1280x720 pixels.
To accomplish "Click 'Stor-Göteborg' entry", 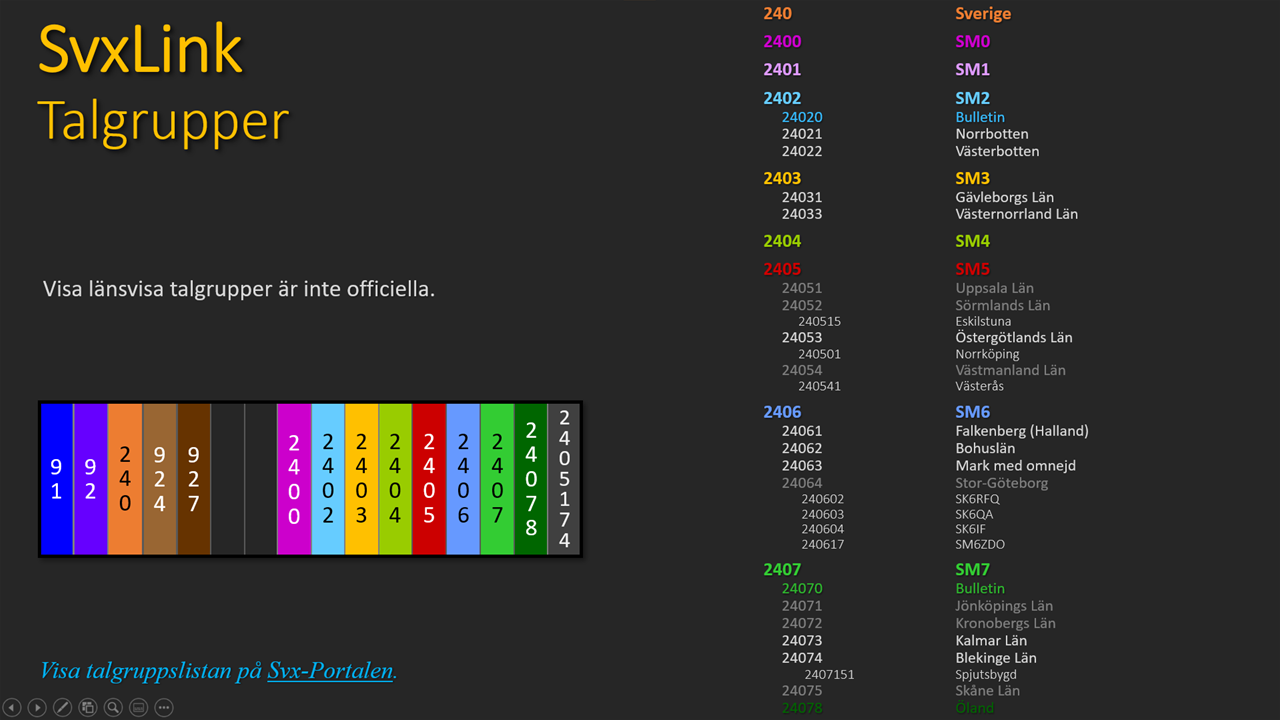I will tap(1001, 483).
